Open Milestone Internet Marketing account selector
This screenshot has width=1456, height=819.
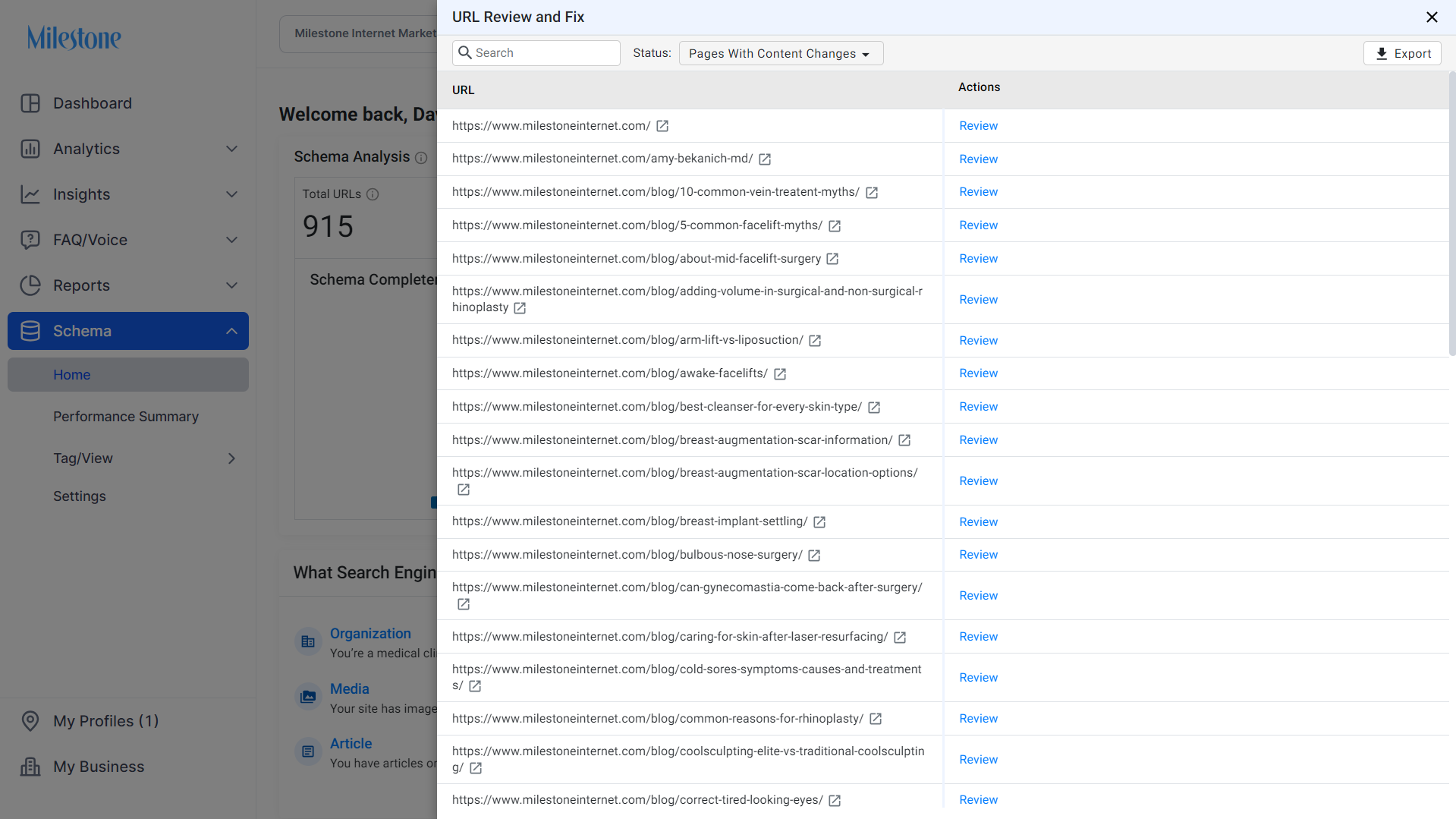point(358,33)
